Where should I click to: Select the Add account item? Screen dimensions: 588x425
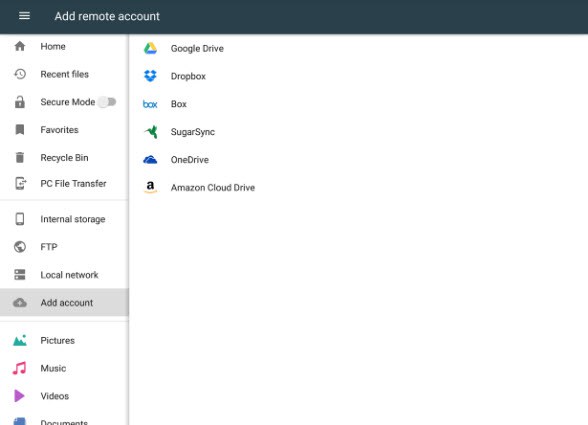coord(64,303)
